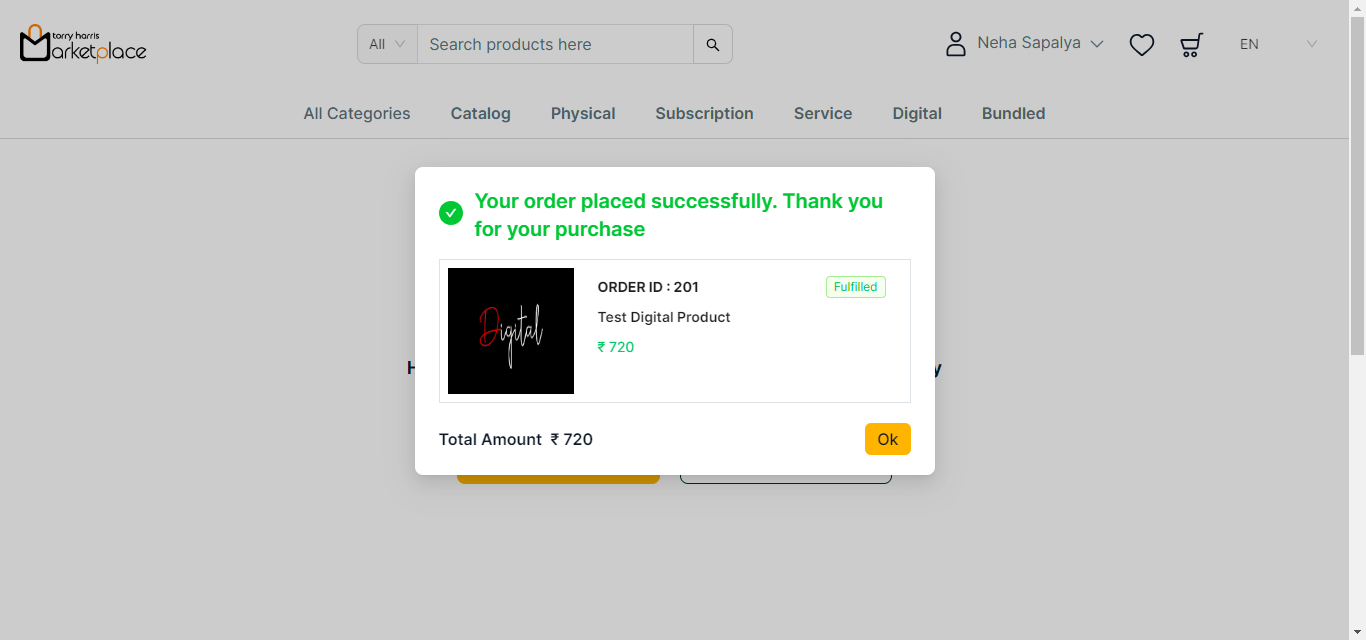Select the Service category
1366x640 pixels.
point(823,114)
